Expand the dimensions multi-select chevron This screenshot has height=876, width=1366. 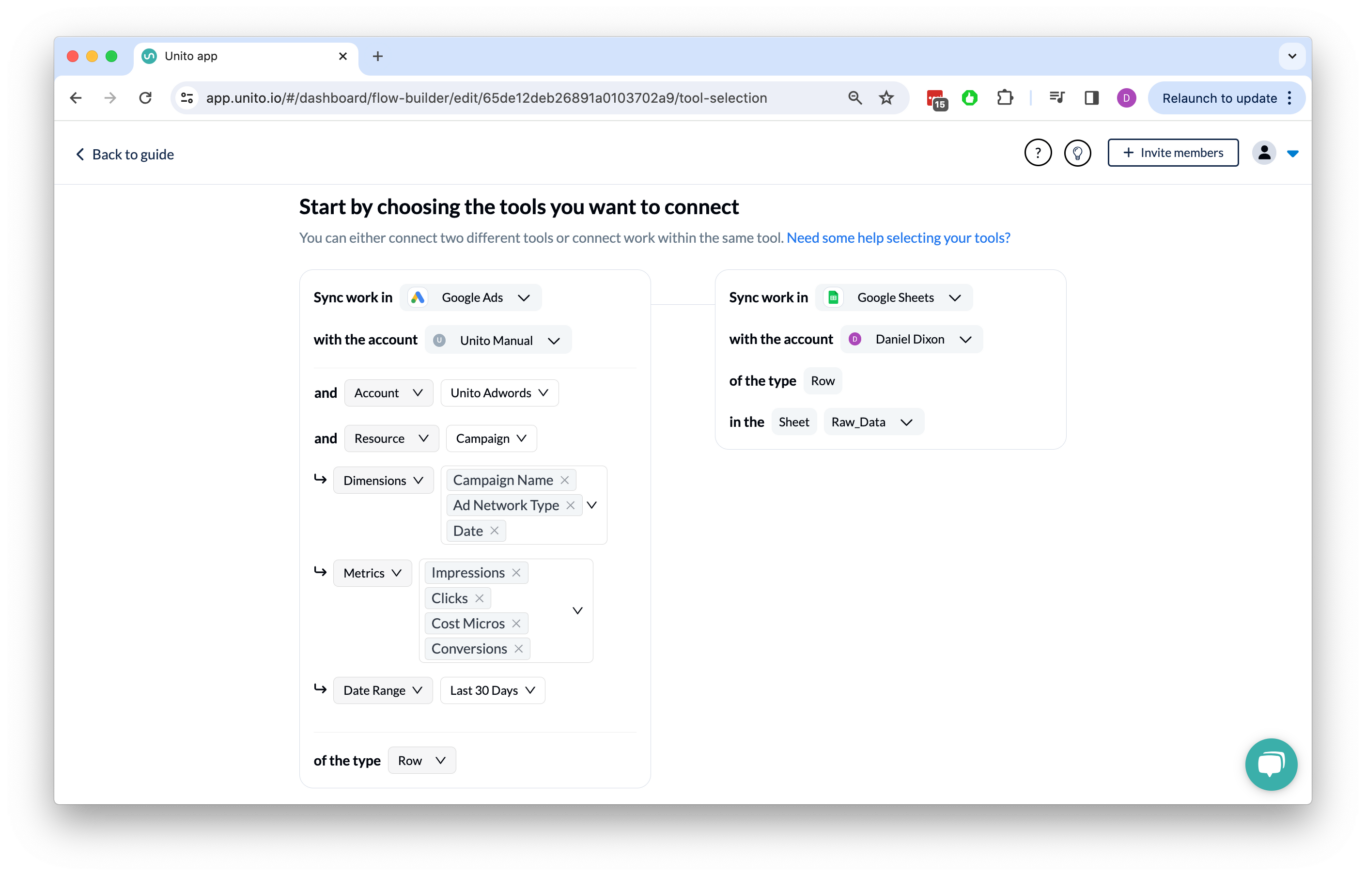coord(591,505)
